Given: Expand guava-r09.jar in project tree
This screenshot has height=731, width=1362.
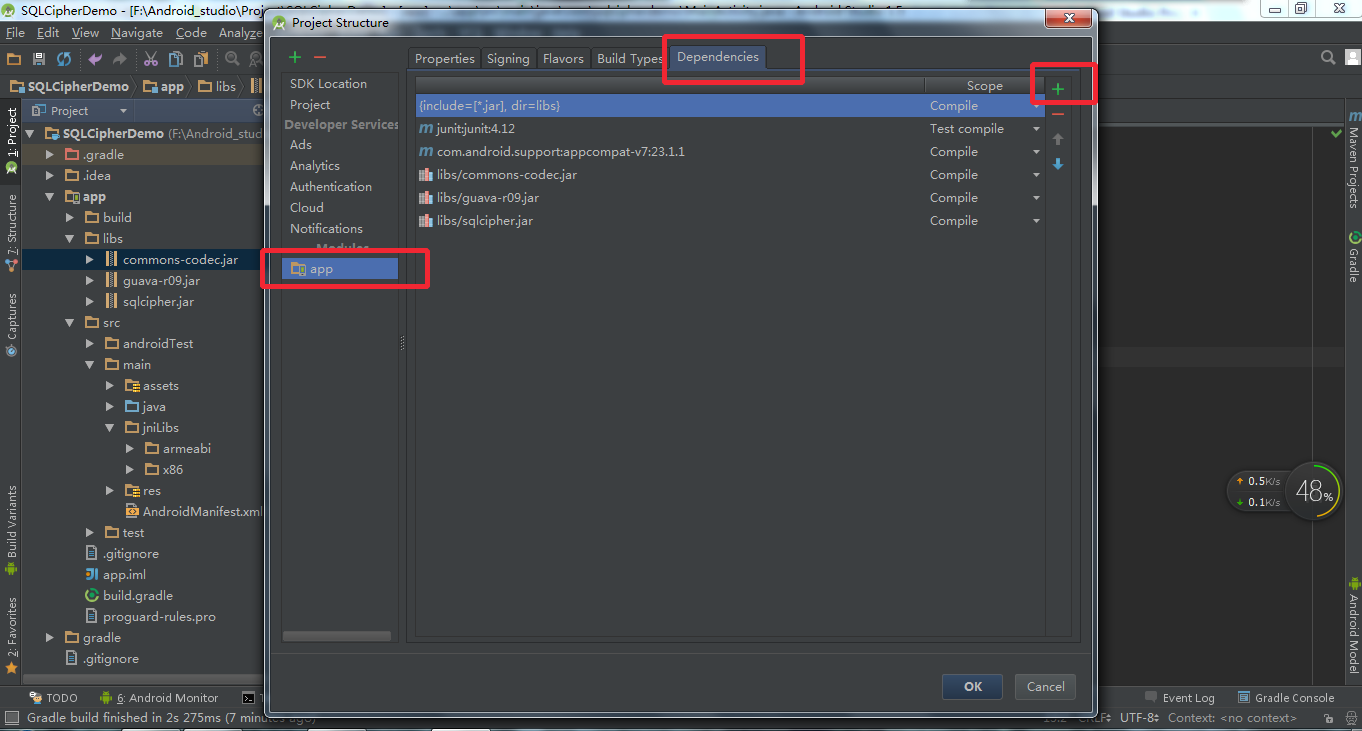Looking at the screenshot, I should [x=90, y=281].
